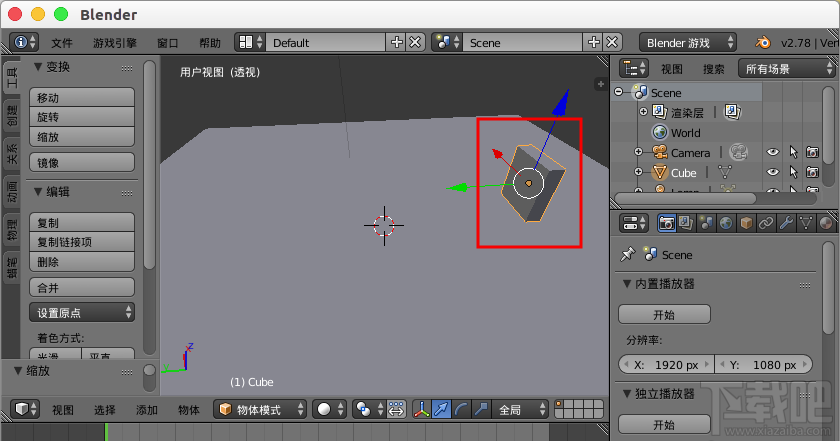The height and width of the screenshot is (441, 840).
Task: Open the 所有场景 outliner filter dropdown
Action: coord(786,69)
